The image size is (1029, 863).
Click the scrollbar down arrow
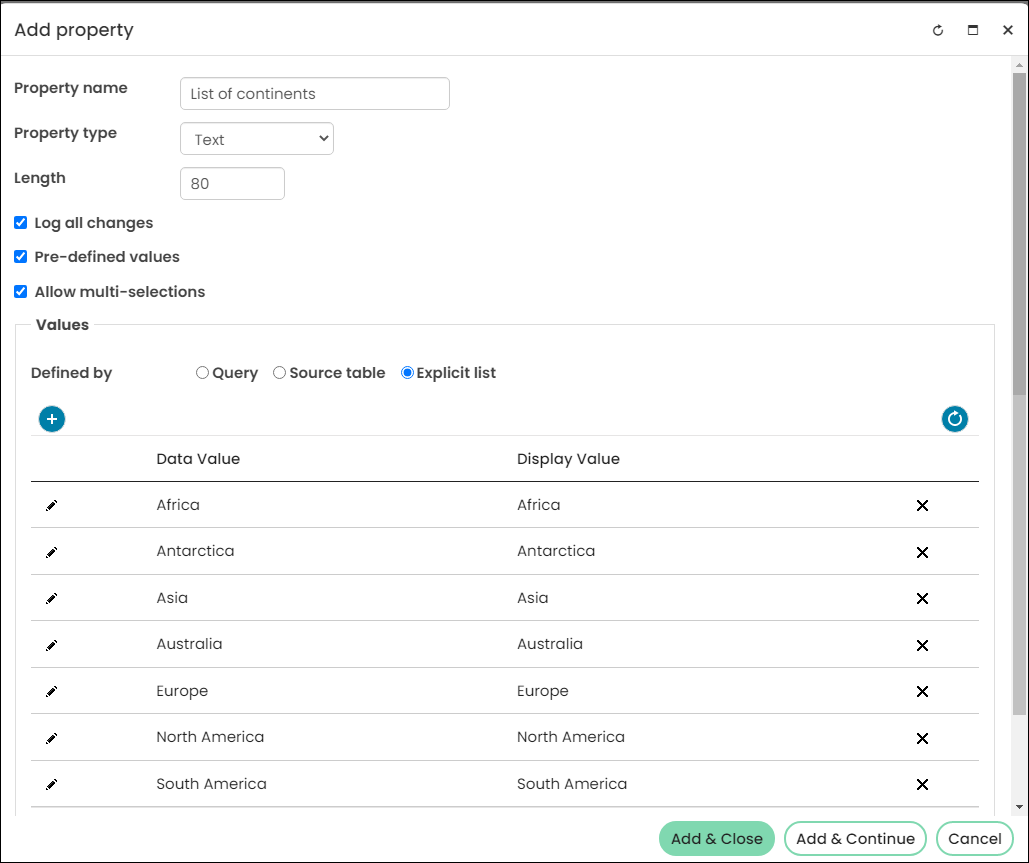pyautogui.click(x=1019, y=807)
